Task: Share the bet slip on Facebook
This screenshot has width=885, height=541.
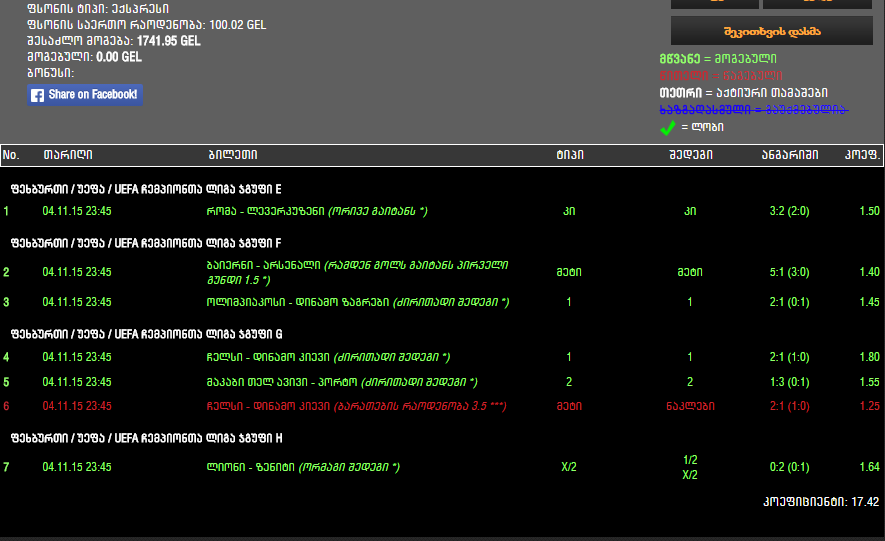Action: tap(85, 95)
